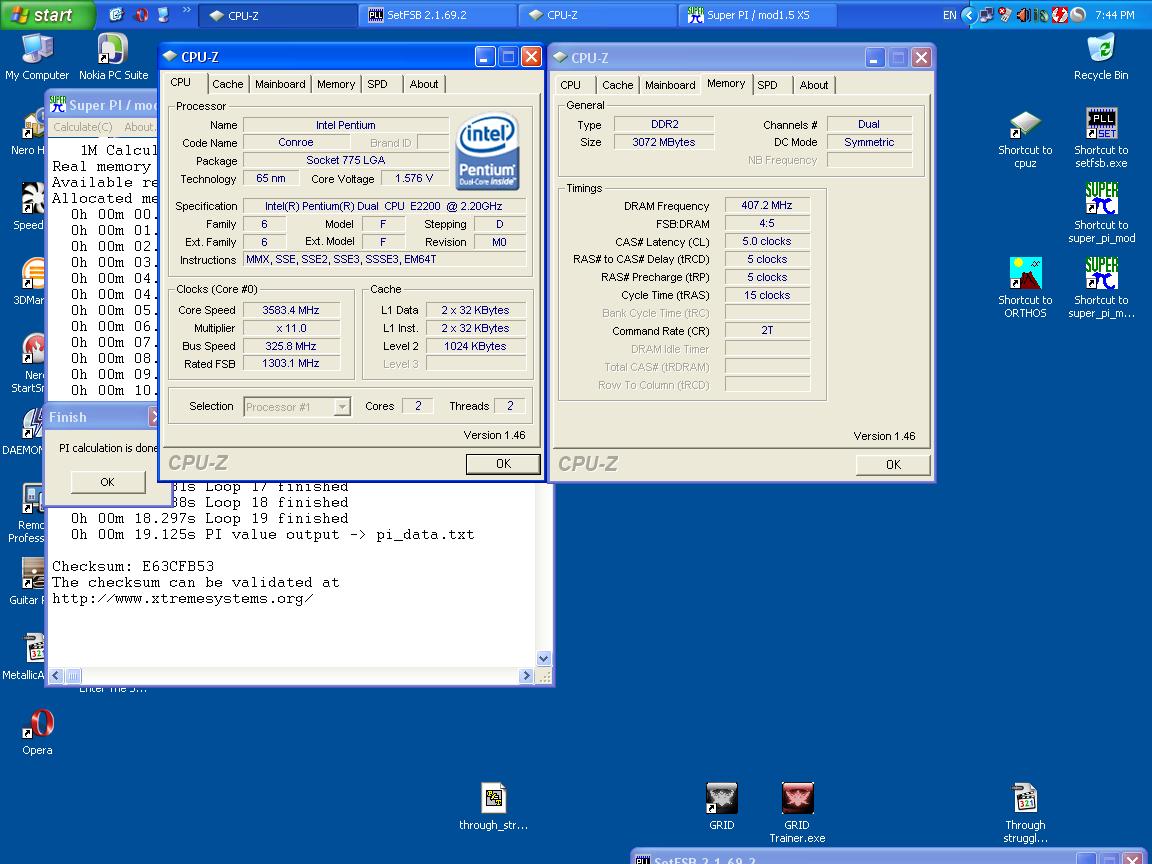
Task: Click Command Rate value 2T
Action: pyautogui.click(x=767, y=331)
